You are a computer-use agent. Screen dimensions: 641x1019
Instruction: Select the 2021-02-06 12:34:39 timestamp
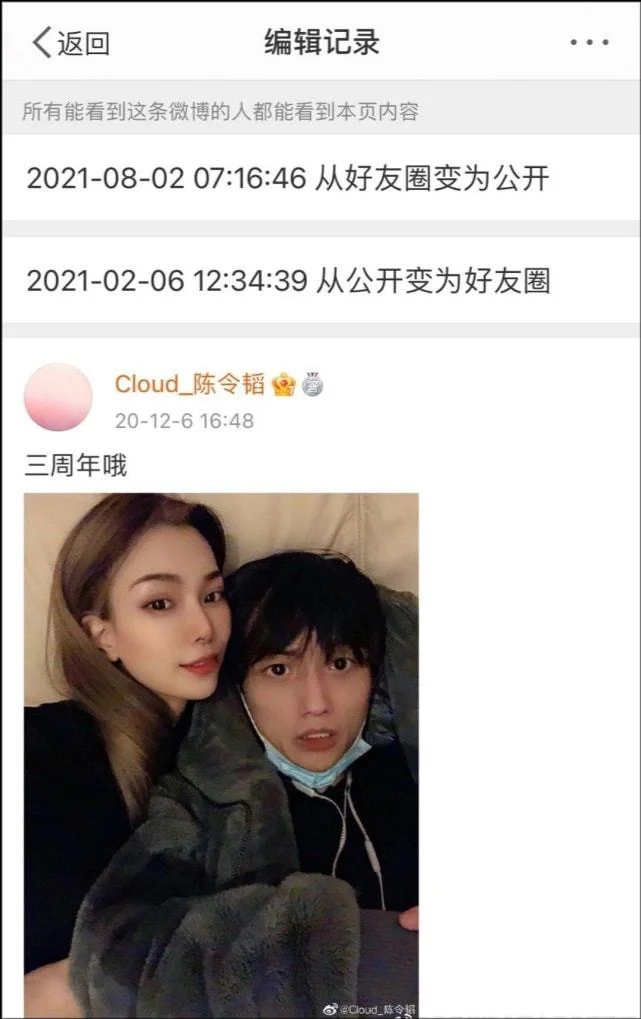point(166,281)
